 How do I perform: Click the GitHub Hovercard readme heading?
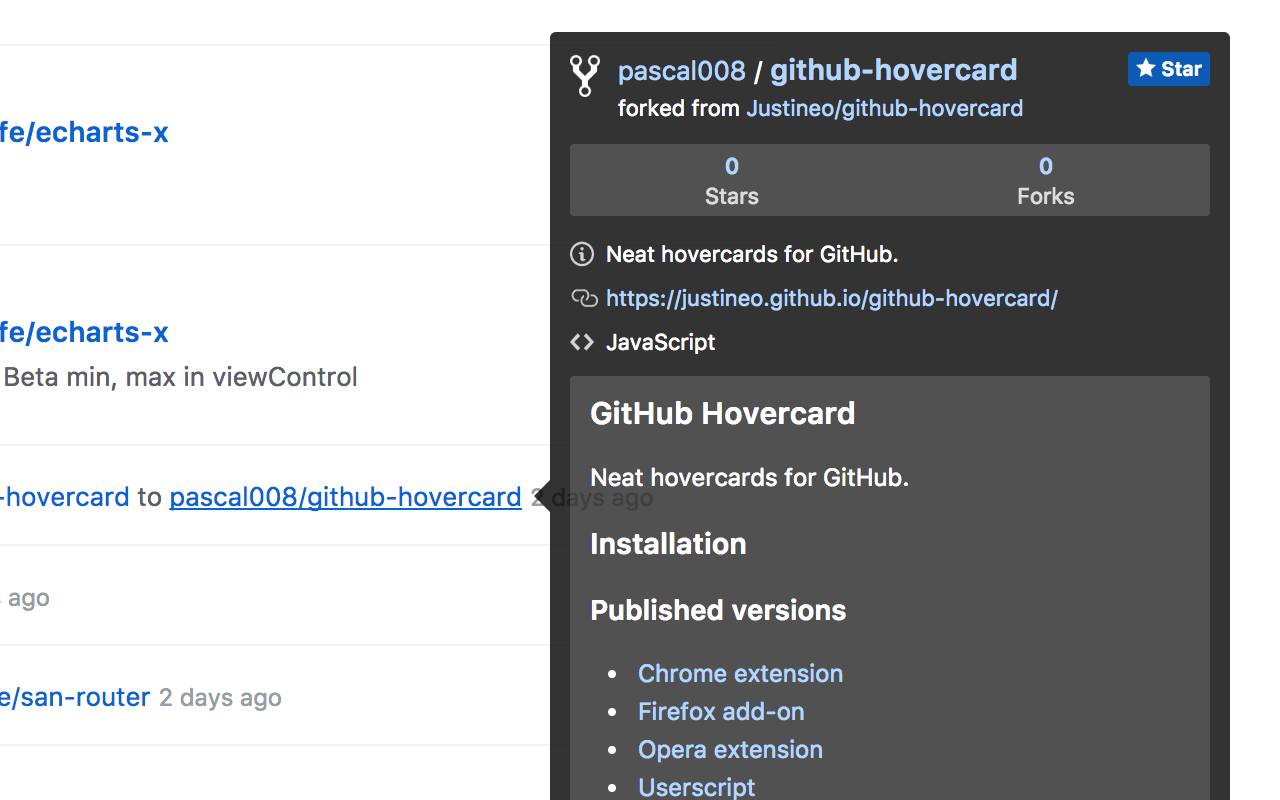click(723, 413)
